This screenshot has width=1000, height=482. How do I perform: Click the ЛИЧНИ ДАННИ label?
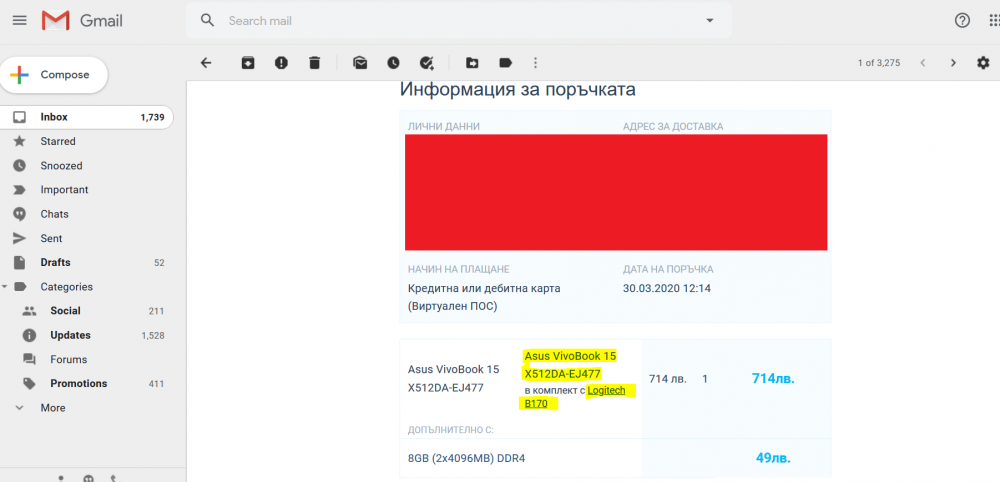pyautogui.click(x=444, y=127)
